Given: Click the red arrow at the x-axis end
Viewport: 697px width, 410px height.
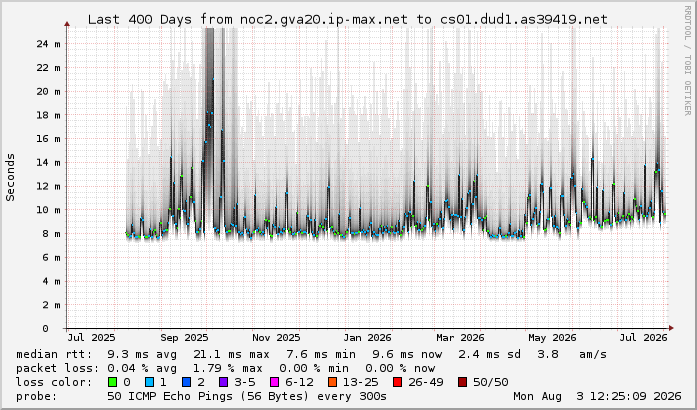Looking at the screenshot, I should 671,328.
